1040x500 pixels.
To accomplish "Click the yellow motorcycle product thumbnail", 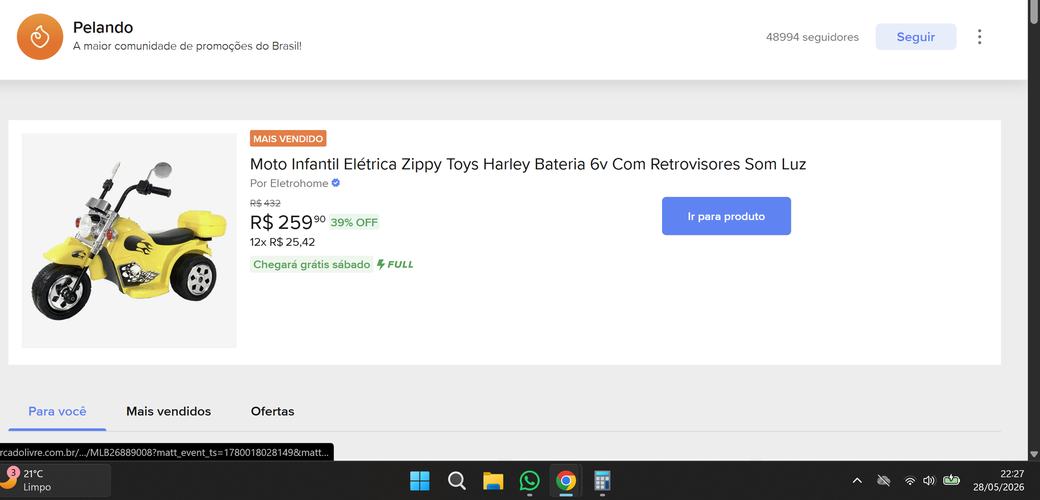I will point(129,241).
